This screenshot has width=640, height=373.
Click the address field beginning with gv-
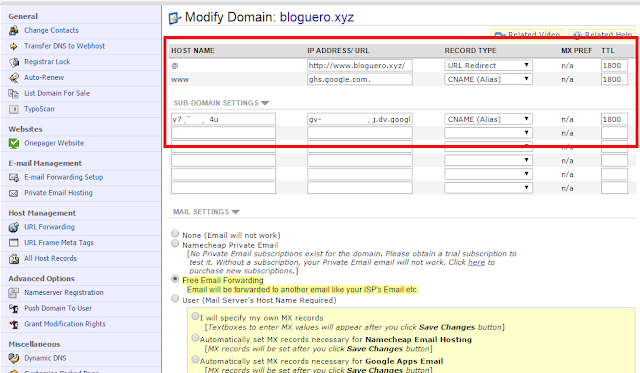360,119
